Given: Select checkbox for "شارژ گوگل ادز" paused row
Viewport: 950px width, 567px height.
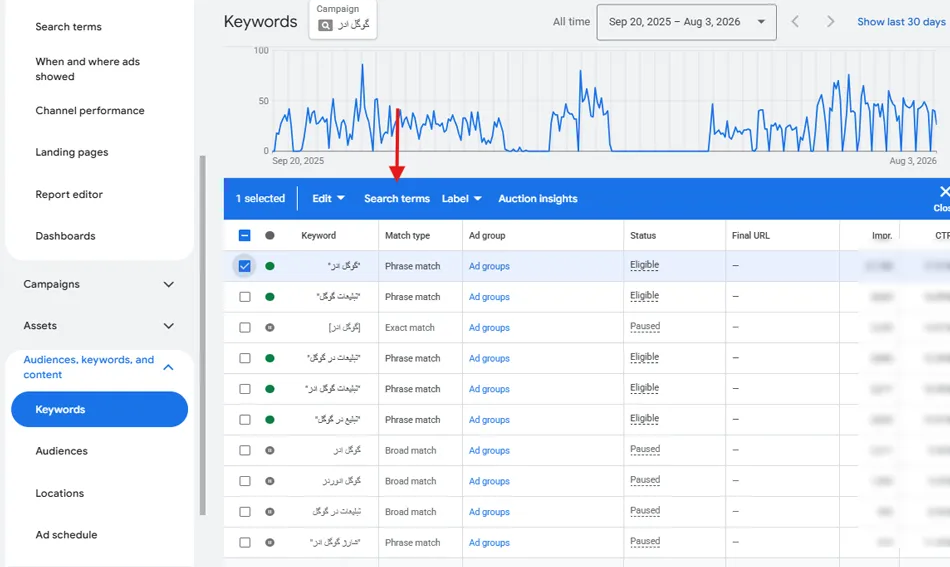Looking at the screenshot, I should tap(244, 542).
